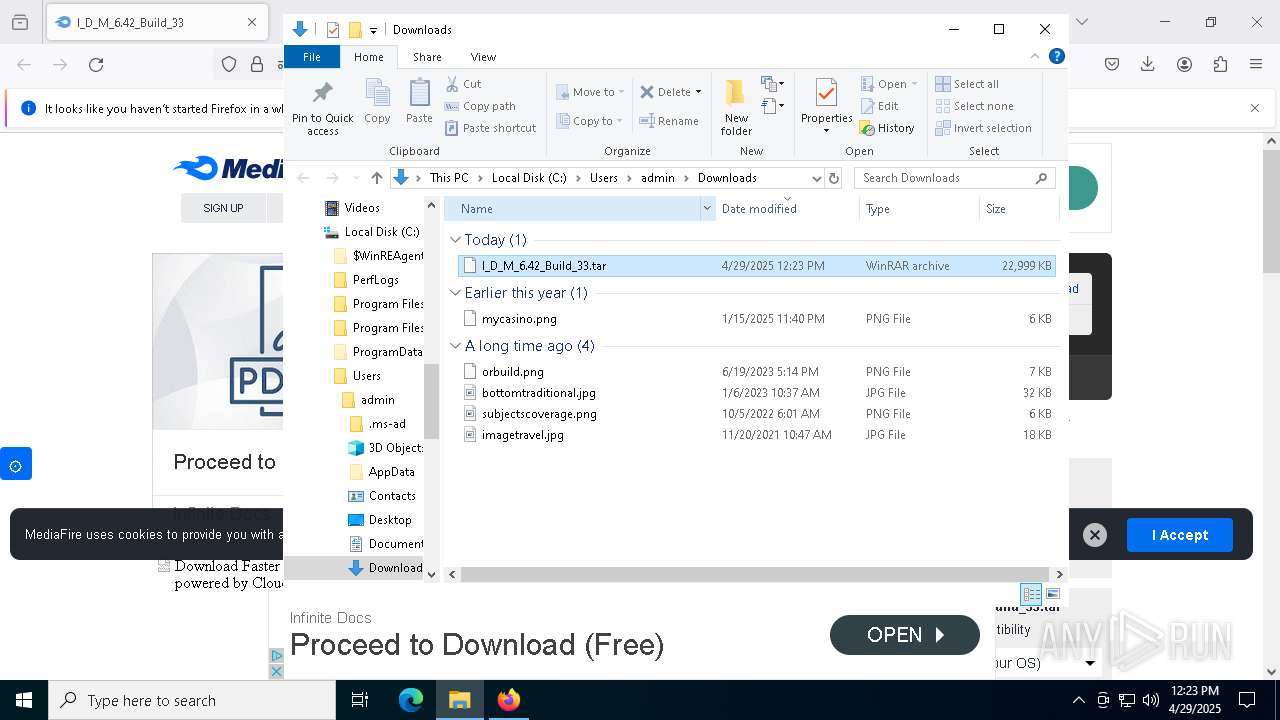Screen dimensions: 1280x720
Task: Collapse the ribbon with the chevron
Action: (x=1035, y=56)
